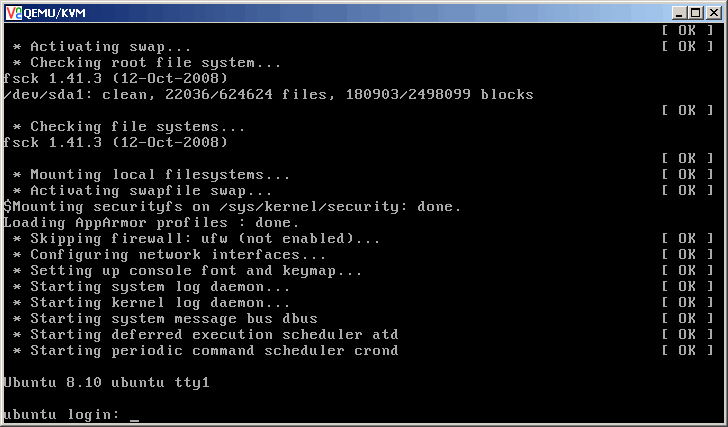Viewport: 728px width, 427px height.
Task: Close the QEMU/KVM window
Action: click(713, 12)
